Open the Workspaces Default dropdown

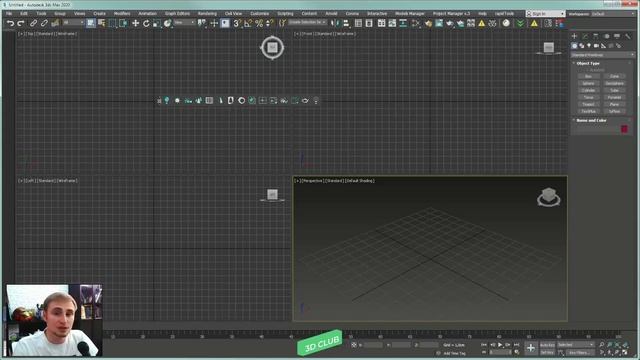[612, 13]
